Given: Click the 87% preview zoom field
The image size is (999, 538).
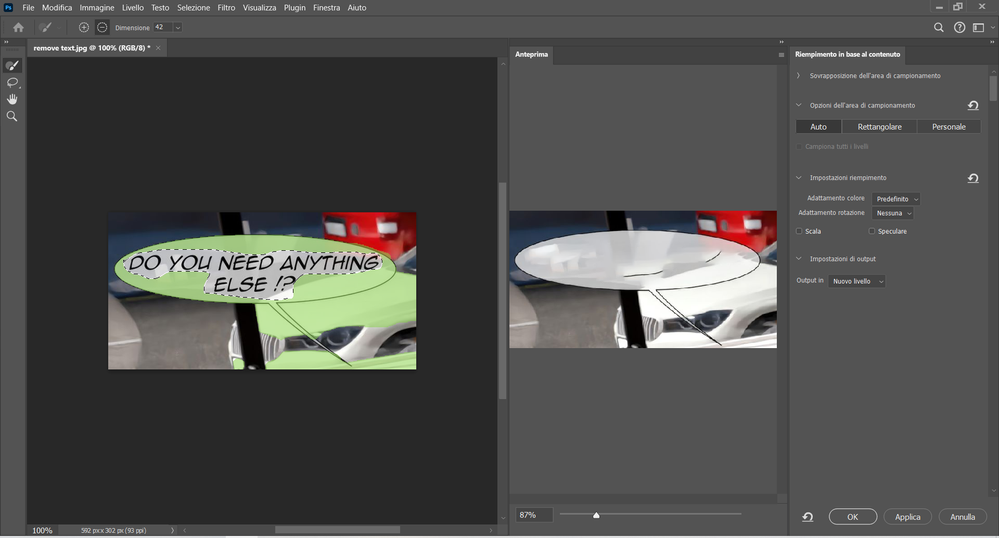Looking at the screenshot, I should click(534, 514).
